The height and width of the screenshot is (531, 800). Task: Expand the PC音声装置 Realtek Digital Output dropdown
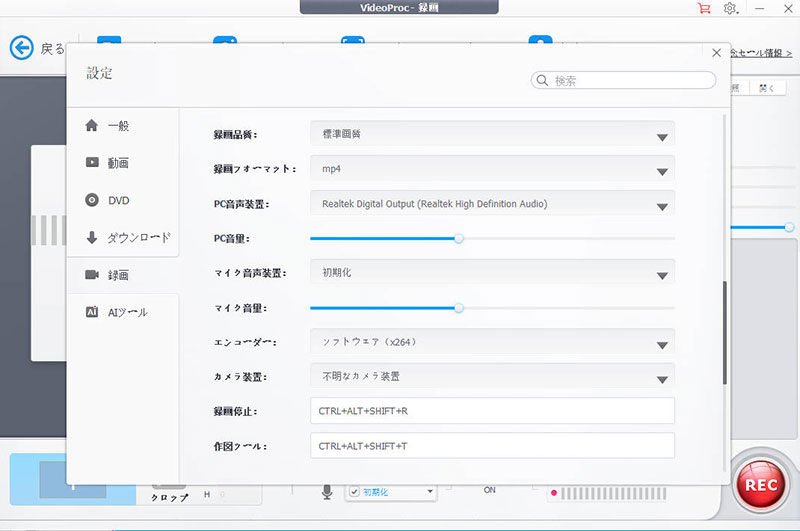(492, 204)
